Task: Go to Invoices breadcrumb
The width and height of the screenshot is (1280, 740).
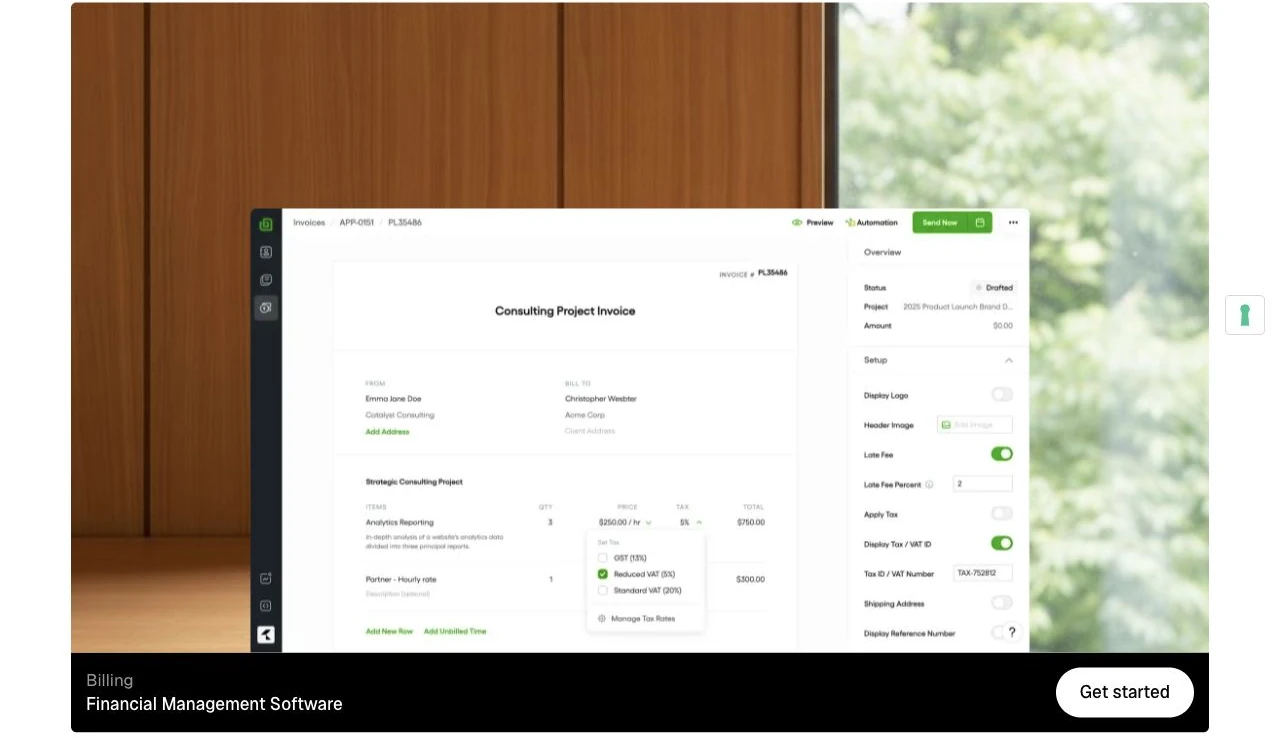Action: pos(309,222)
